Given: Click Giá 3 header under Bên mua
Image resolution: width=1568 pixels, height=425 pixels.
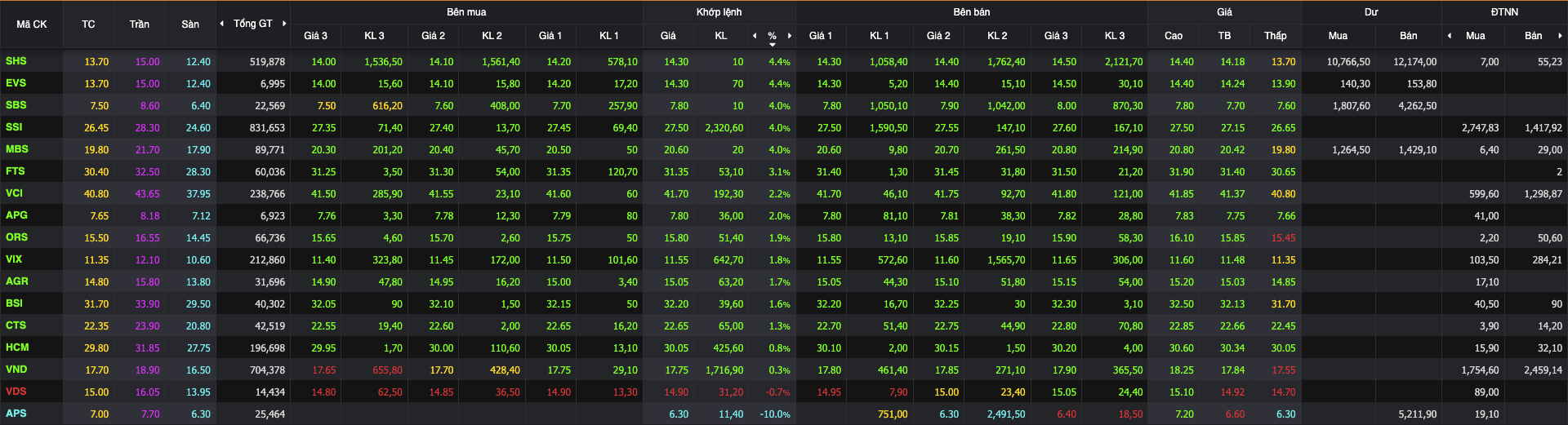Looking at the screenshot, I should click(x=315, y=36).
